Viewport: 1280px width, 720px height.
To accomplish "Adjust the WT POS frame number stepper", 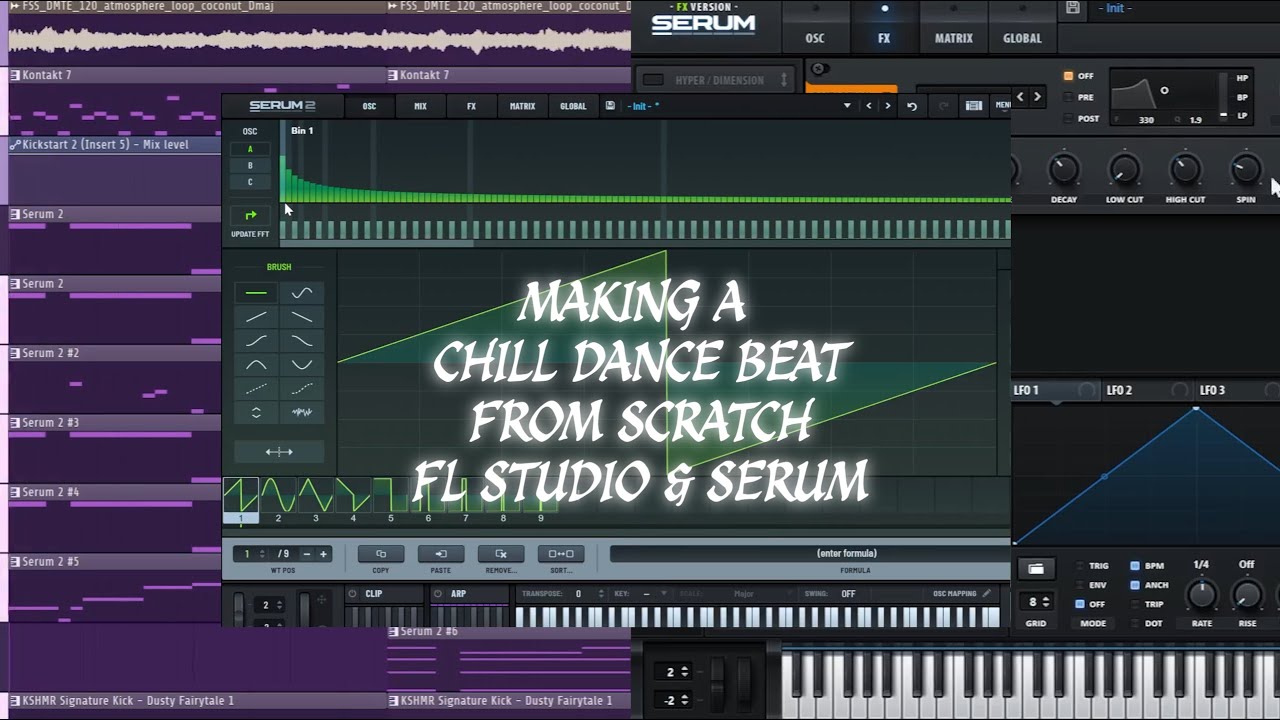I will pyautogui.click(x=262, y=554).
